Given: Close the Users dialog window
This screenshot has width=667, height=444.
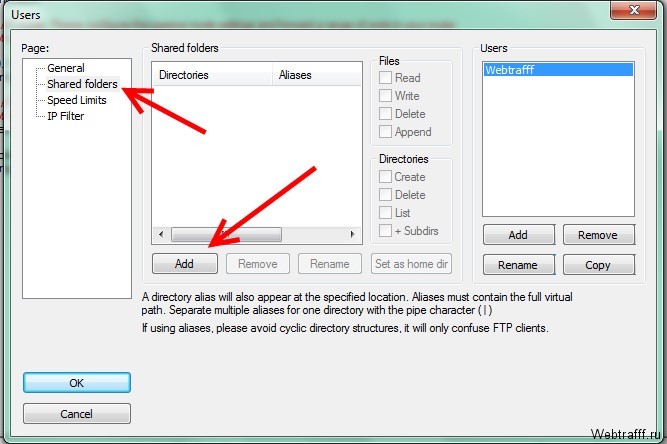Looking at the screenshot, I should 633,10.
